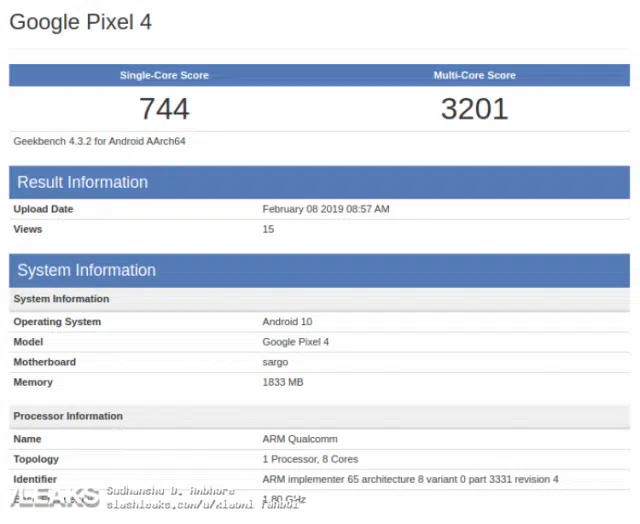The width and height of the screenshot is (640, 524).
Task: Click the views count 15
Action: (268, 229)
